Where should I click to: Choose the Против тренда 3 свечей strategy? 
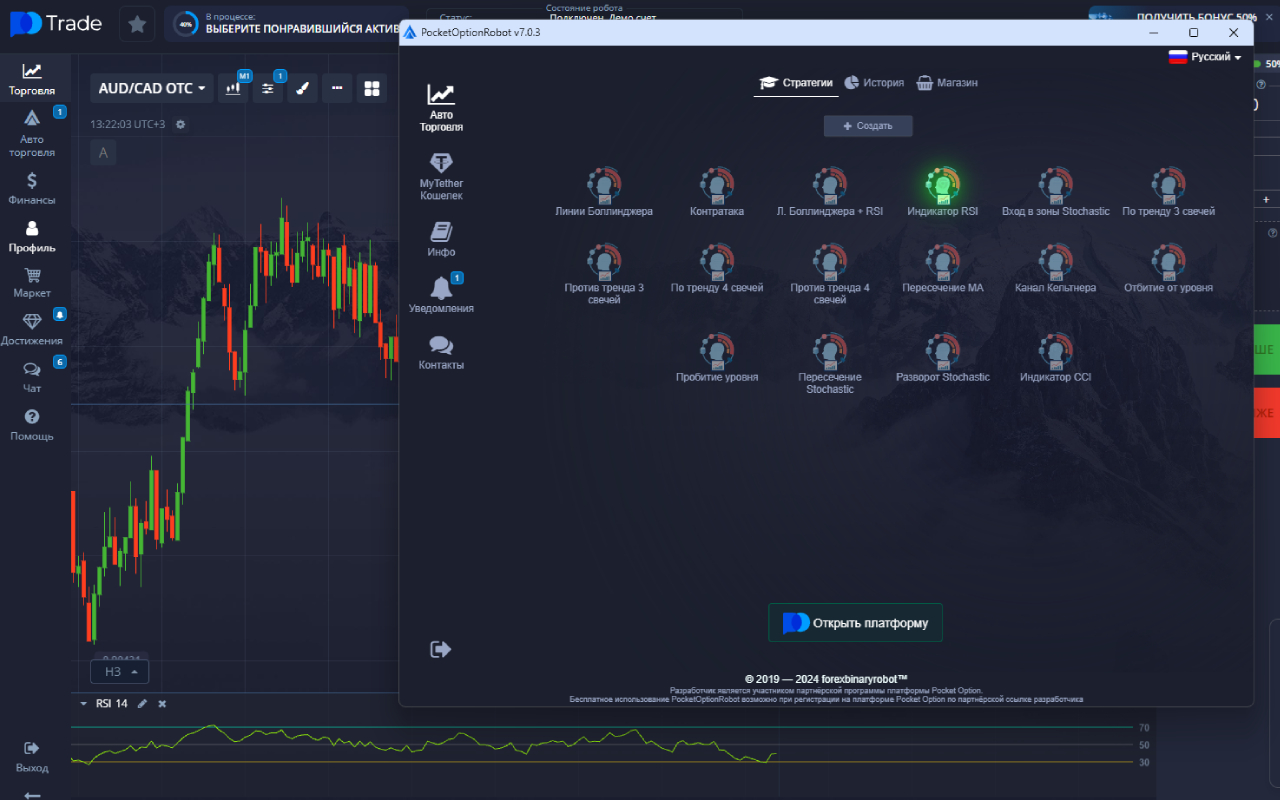[604, 274]
